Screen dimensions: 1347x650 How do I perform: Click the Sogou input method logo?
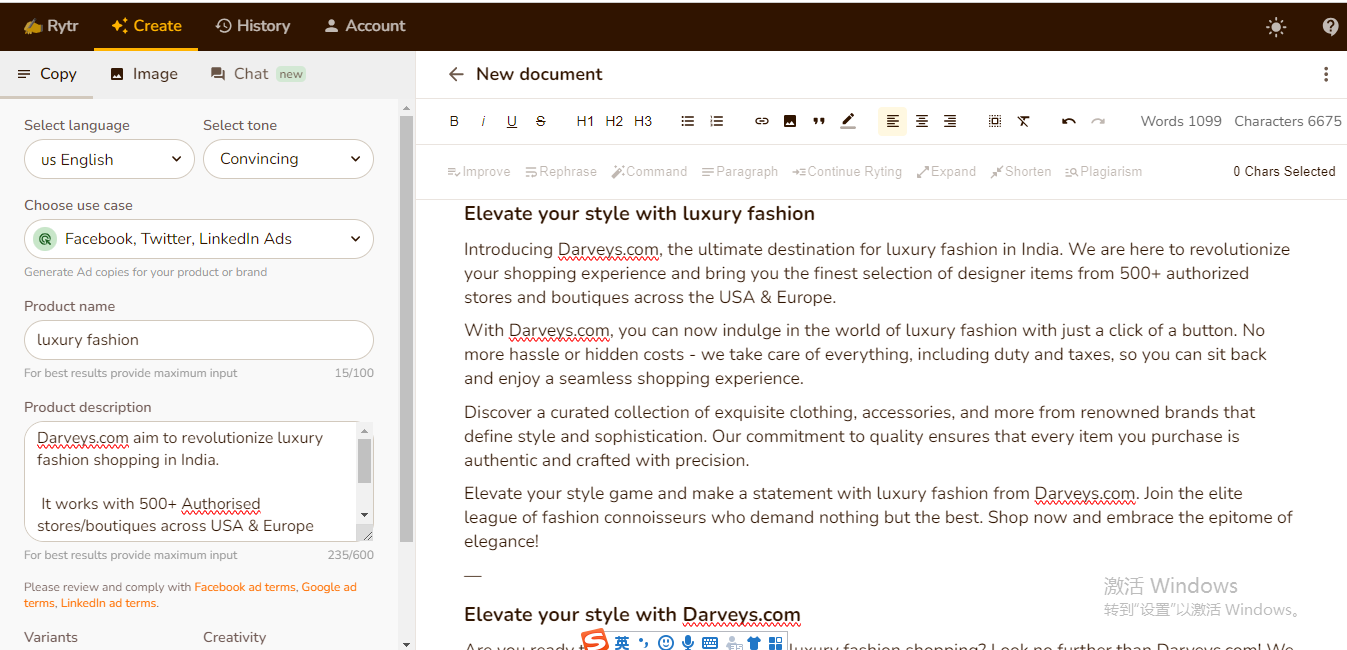tap(595, 641)
